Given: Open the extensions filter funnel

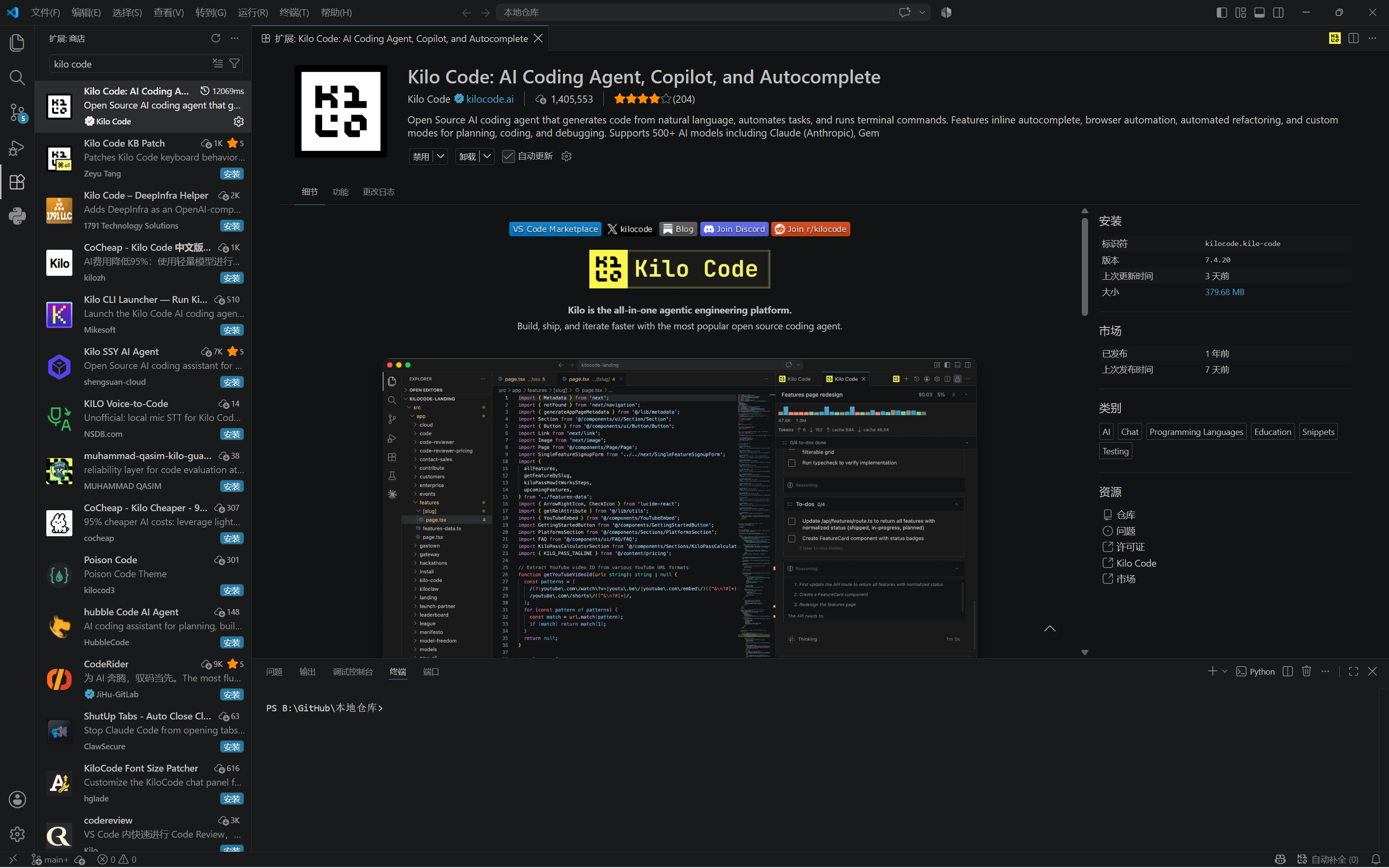Looking at the screenshot, I should tap(235, 63).
